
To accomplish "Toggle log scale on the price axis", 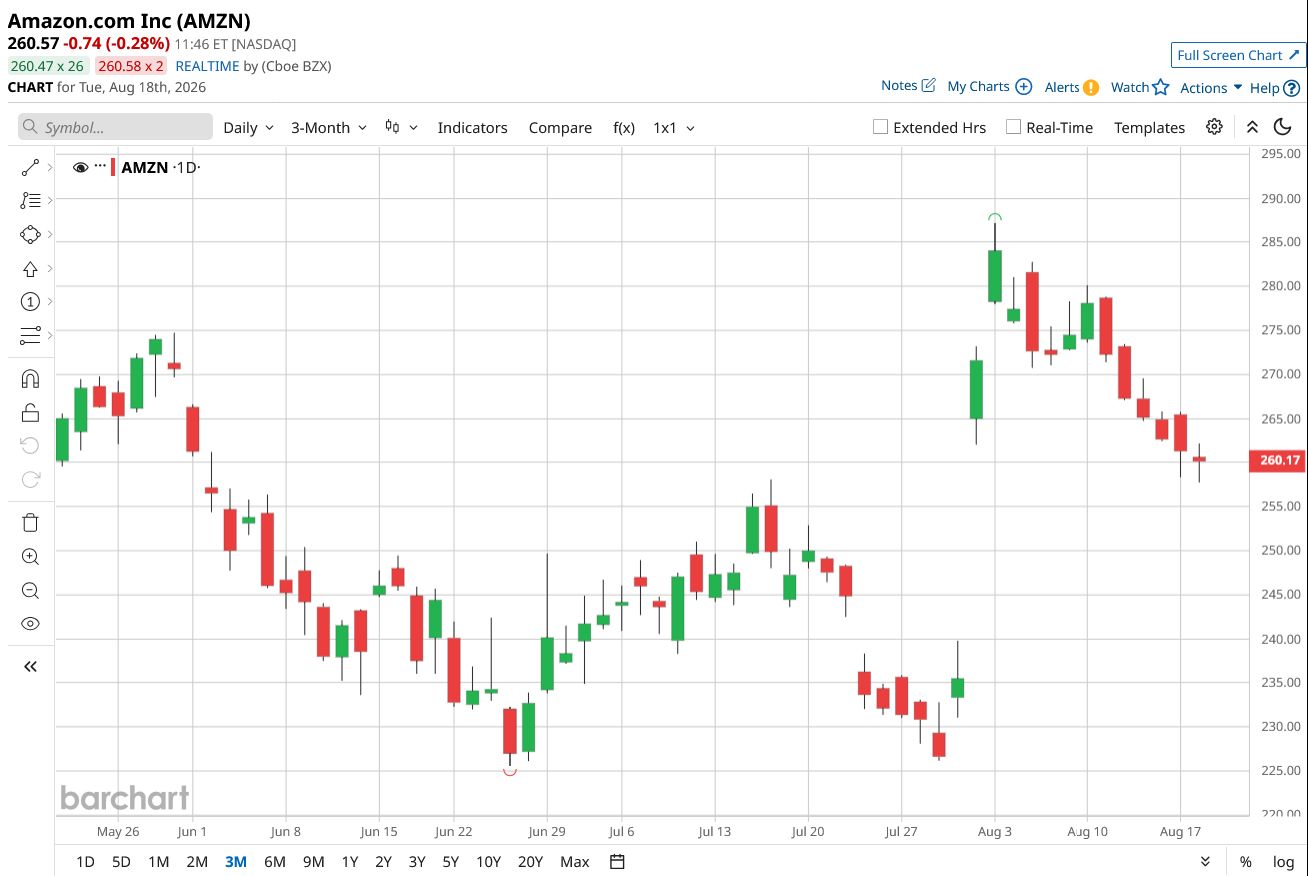I will [1283, 862].
